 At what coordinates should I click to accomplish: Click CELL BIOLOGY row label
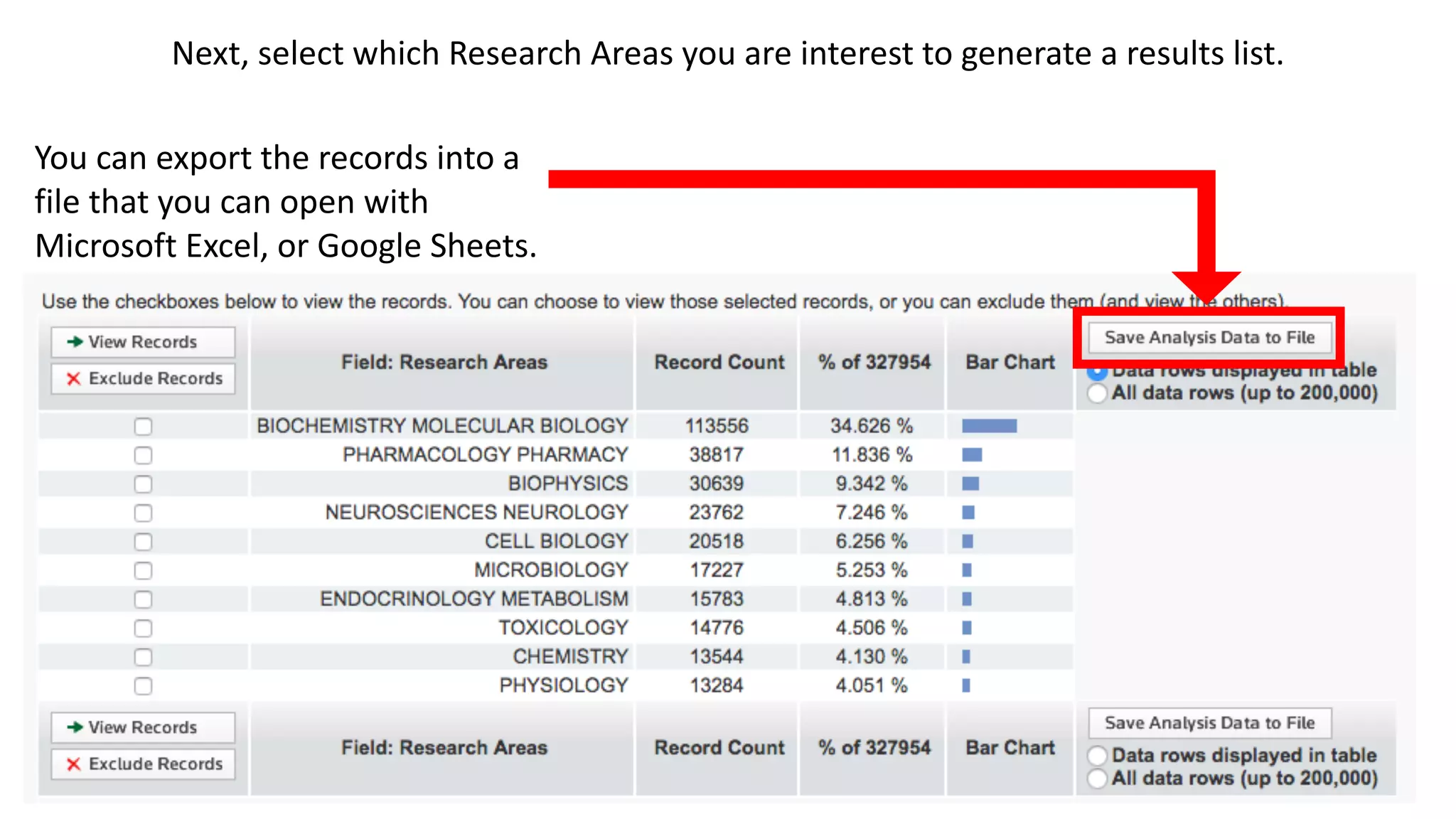tap(557, 541)
